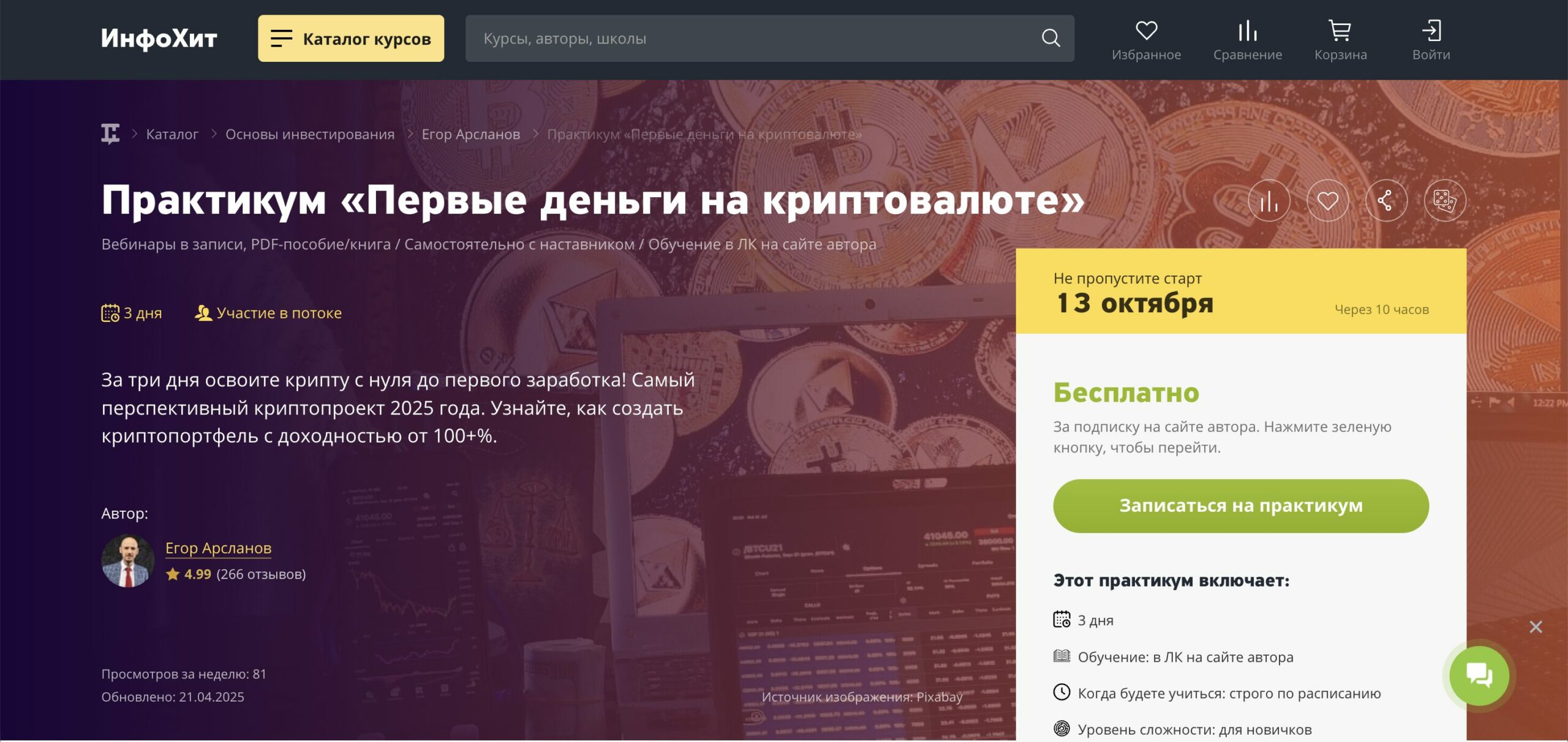Click the course search input field
The image size is (1568, 742).
tap(753, 38)
